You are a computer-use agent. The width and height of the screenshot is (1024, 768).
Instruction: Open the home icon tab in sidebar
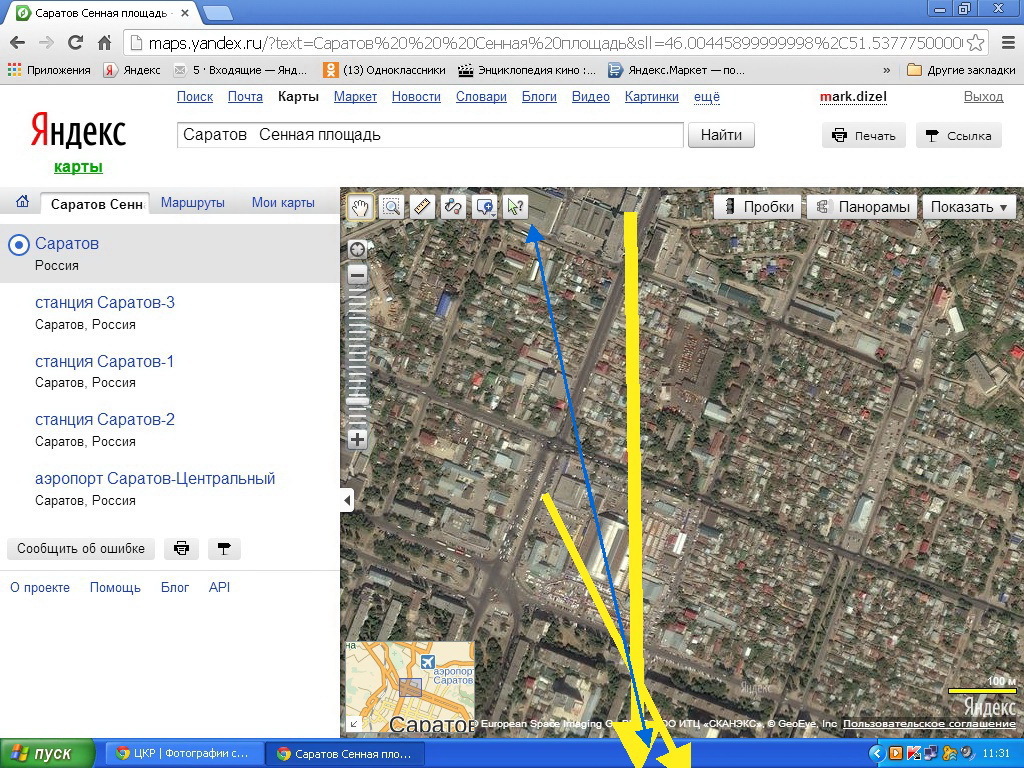22,202
